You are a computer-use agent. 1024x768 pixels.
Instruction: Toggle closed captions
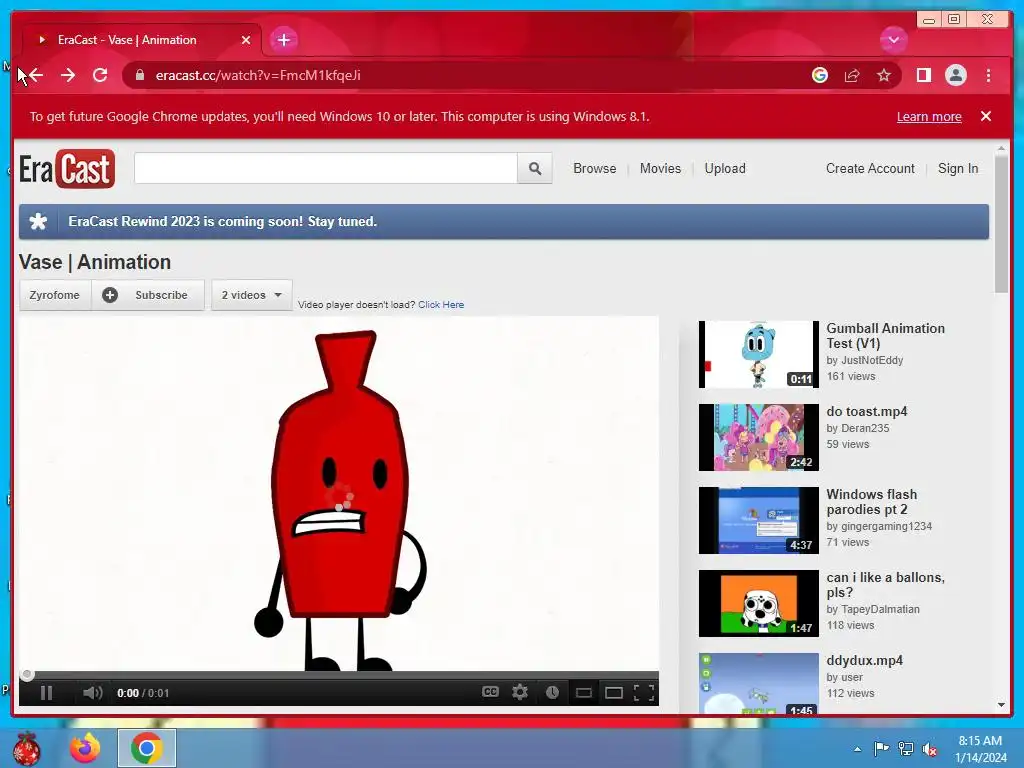coord(490,692)
